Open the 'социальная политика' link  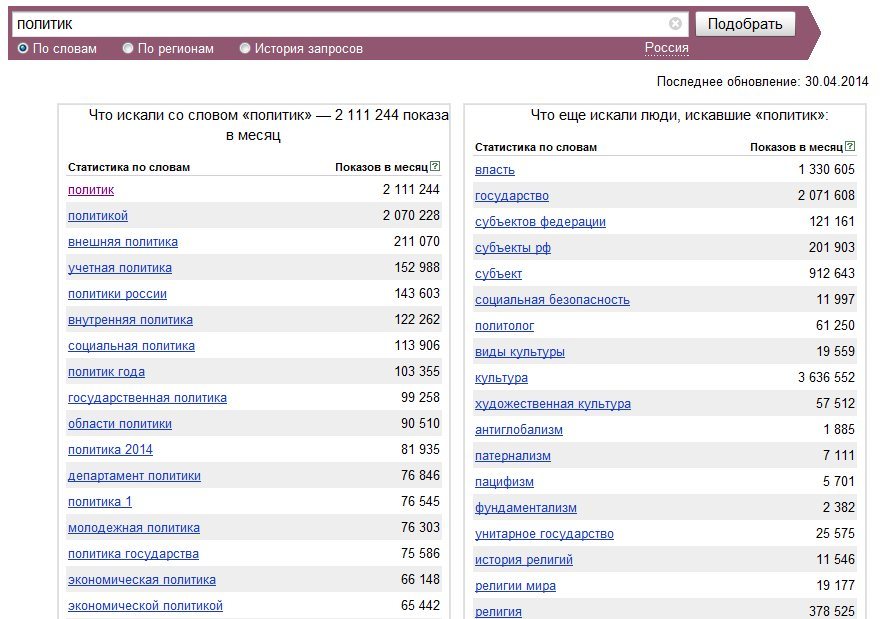tap(131, 346)
